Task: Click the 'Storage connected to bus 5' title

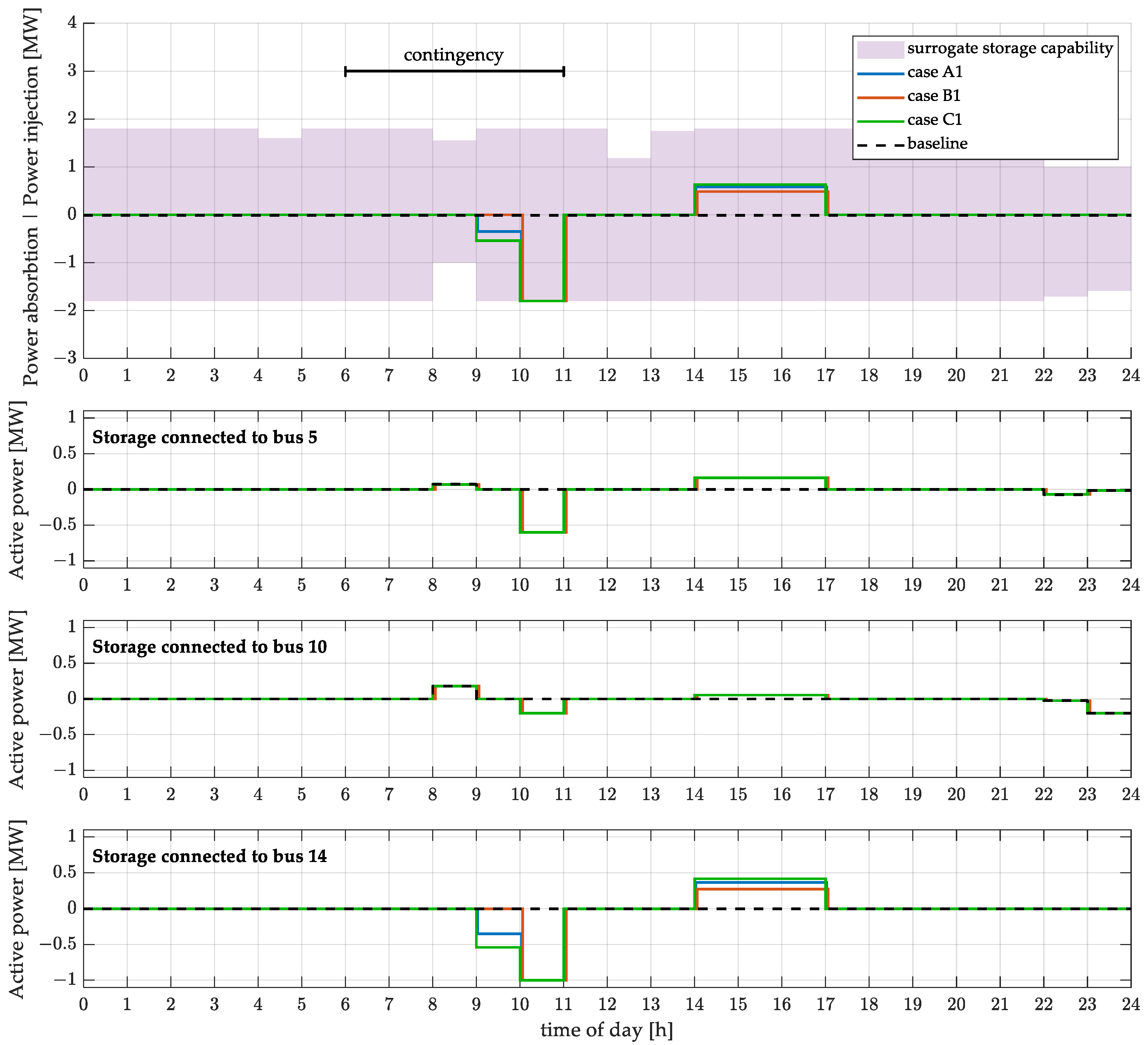Action: pyautogui.click(x=204, y=437)
